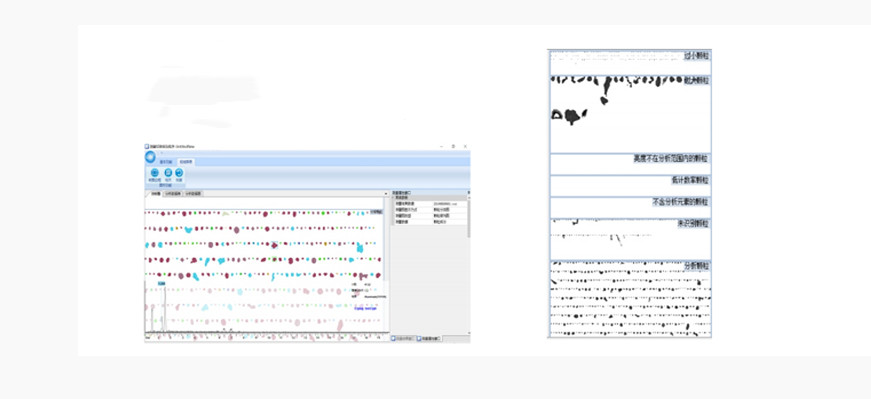Switch to second bottom tab under properties panel
Screen dimensions: 871x399
tap(429, 338)
